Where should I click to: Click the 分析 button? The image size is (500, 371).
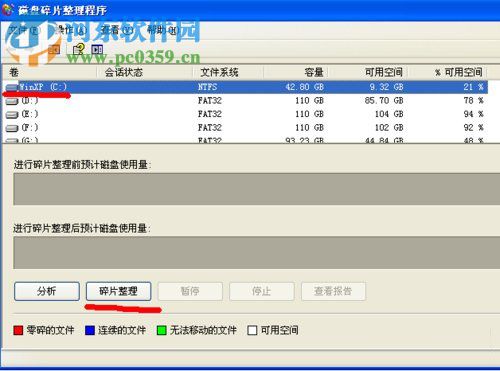coord(47,291)
